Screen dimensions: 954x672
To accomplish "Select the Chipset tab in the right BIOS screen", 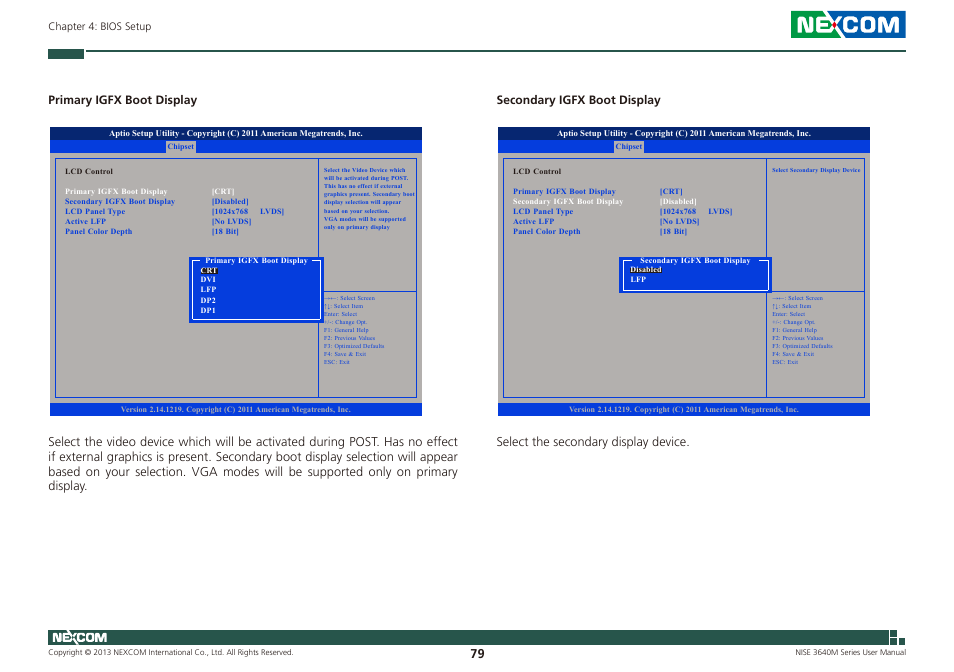I will click(x=628, y=147).
